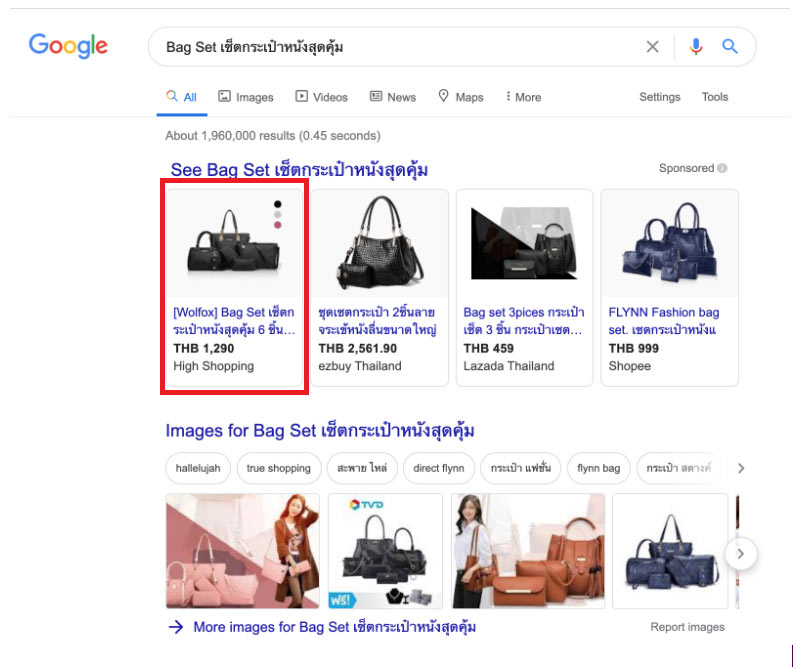The image size is (793, 671).
Task: Open the [Wolfox] Bag Set product title
Action: [x=234, y=321]
